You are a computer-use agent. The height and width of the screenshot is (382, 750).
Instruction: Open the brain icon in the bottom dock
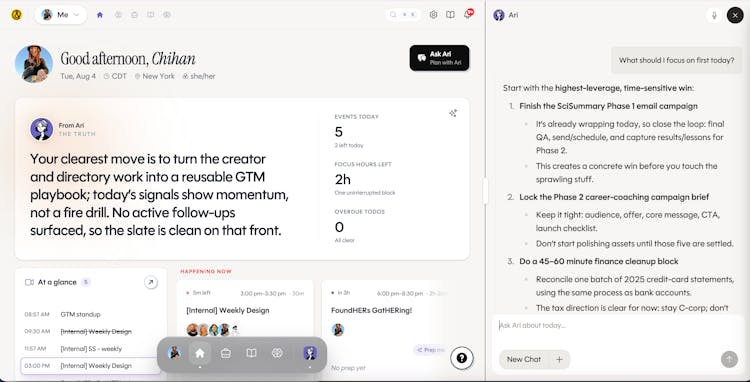tap(277, 353)
